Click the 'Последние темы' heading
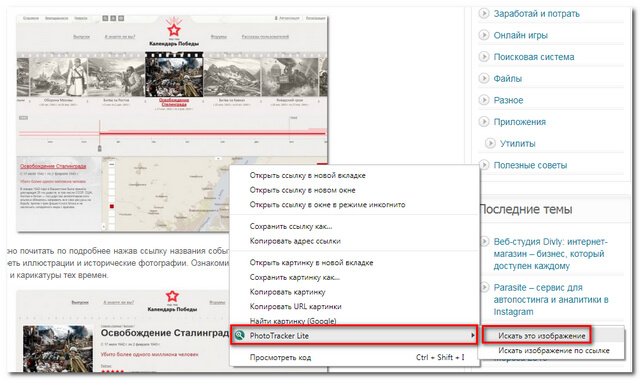640x380 pixels. point(526,210)
